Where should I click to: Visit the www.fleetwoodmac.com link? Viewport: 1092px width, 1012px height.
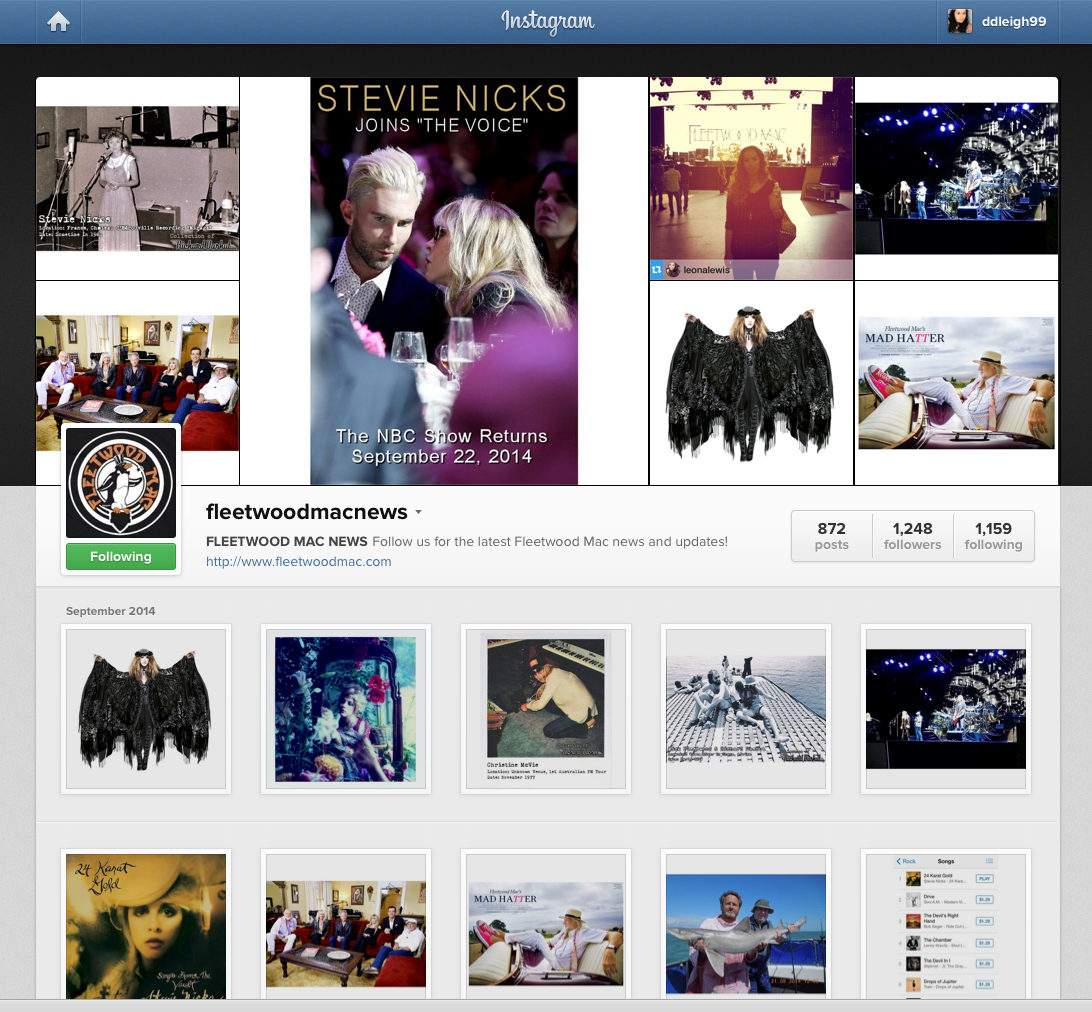pos(298,562)
